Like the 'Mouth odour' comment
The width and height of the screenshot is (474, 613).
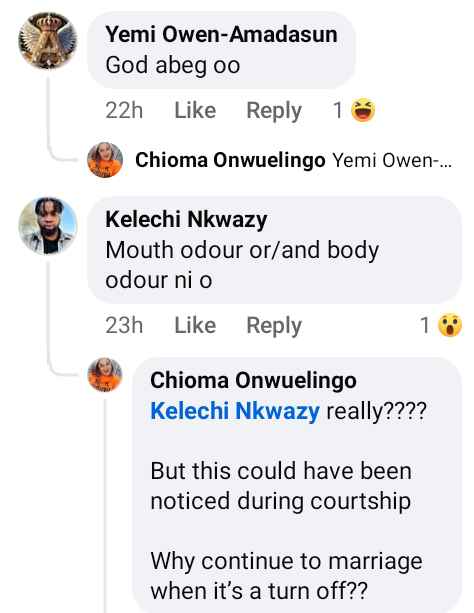[x=195, y=325]
